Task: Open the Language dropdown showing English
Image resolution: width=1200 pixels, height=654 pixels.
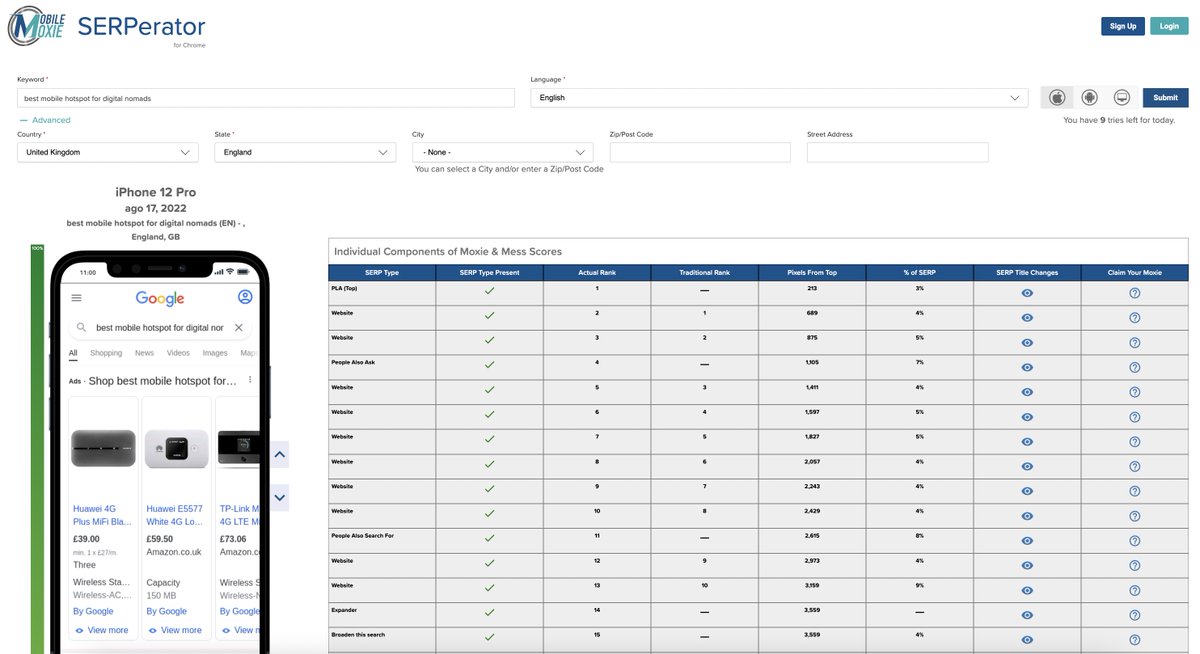Action: point(779,98)
